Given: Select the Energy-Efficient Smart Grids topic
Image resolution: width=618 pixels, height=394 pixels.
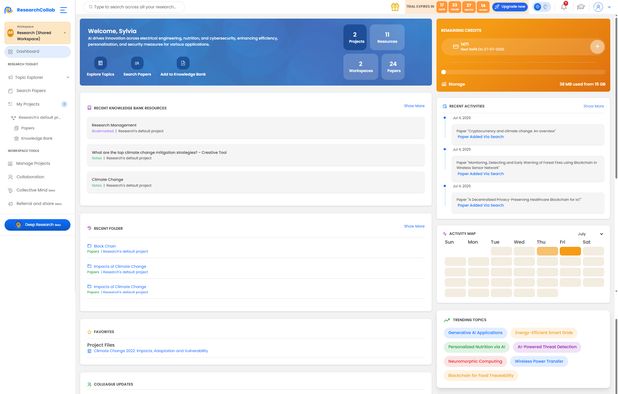Looking at the screenshot, I should 544,333.
